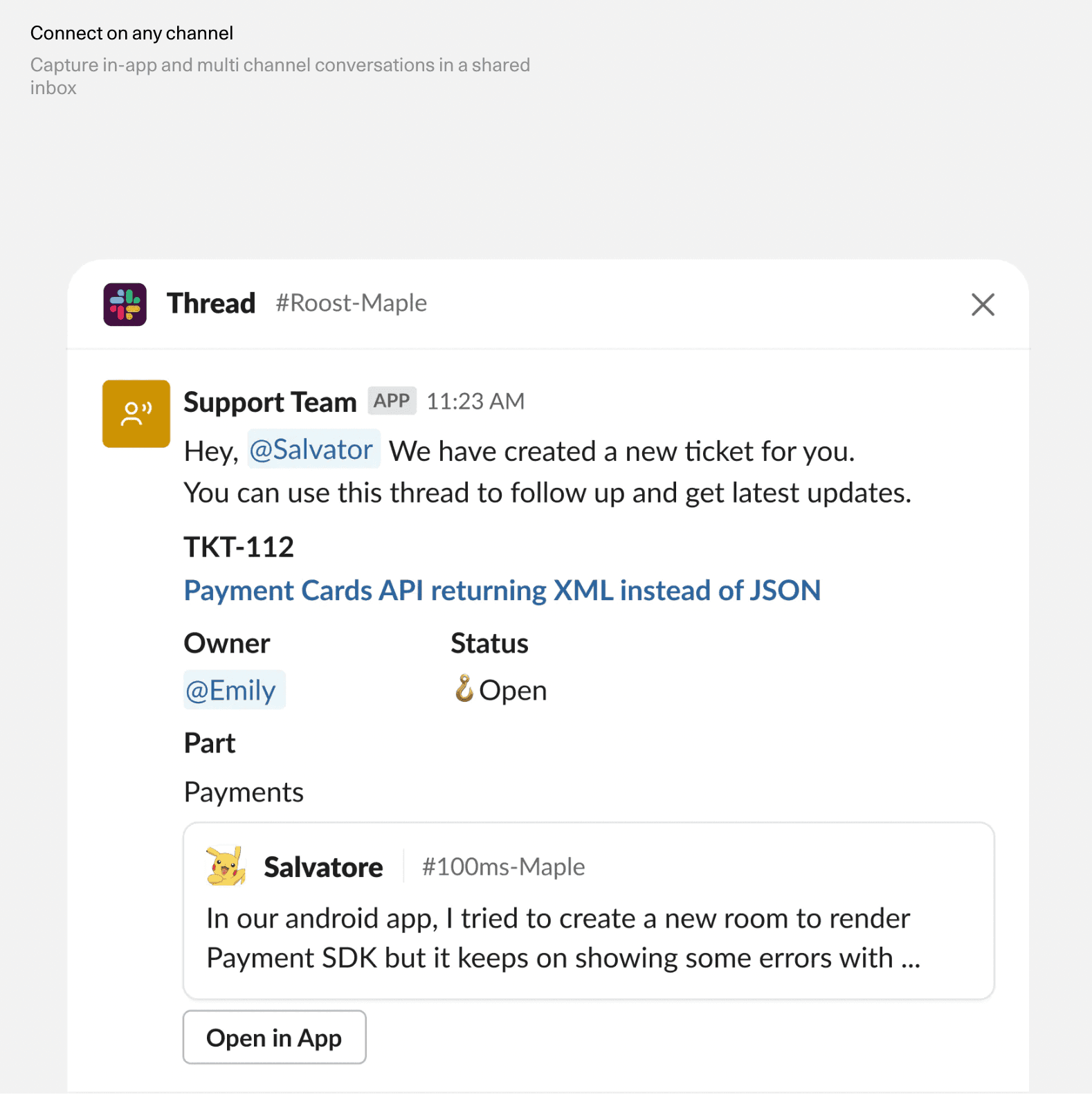Image resolution: width=1092 pixels, height=1095 pixels.
Task: Click the Salvatore name in quoted message
Action: (323, 867)
